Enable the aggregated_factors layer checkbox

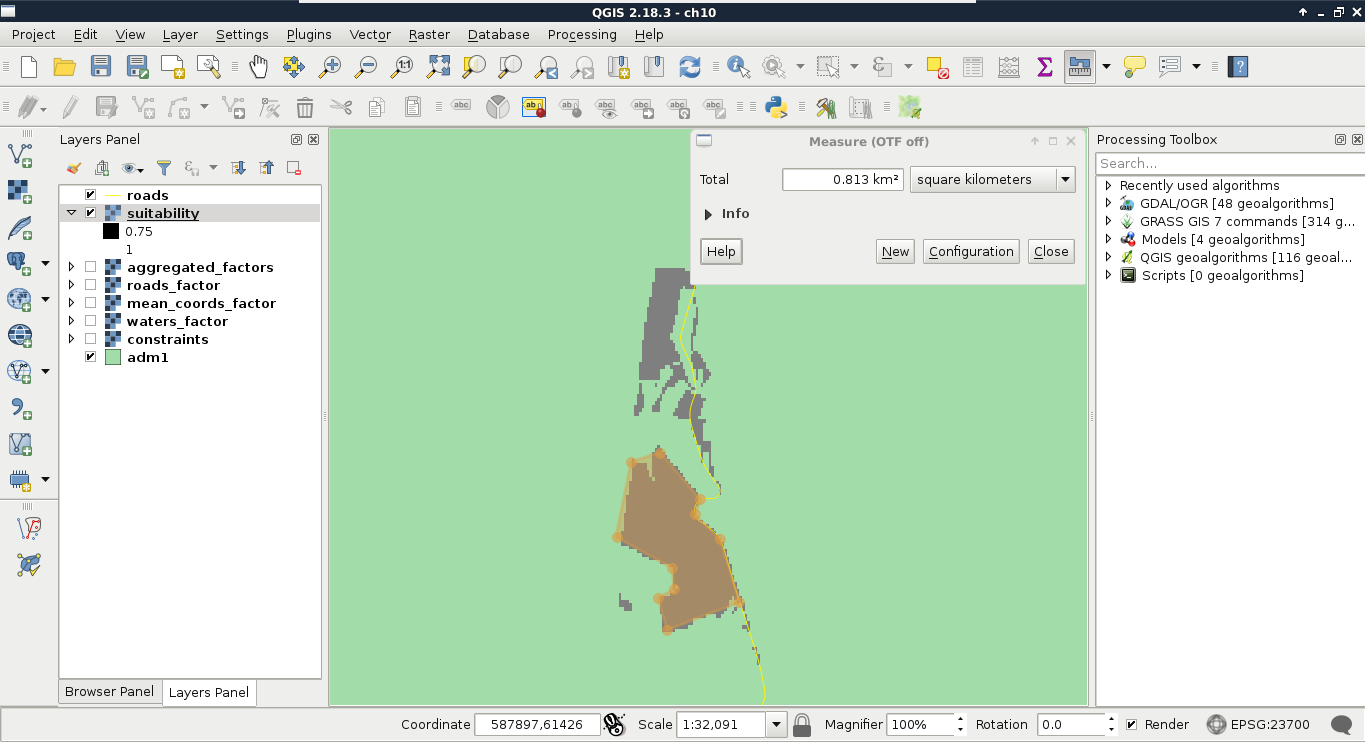click(x=91, y=267)
